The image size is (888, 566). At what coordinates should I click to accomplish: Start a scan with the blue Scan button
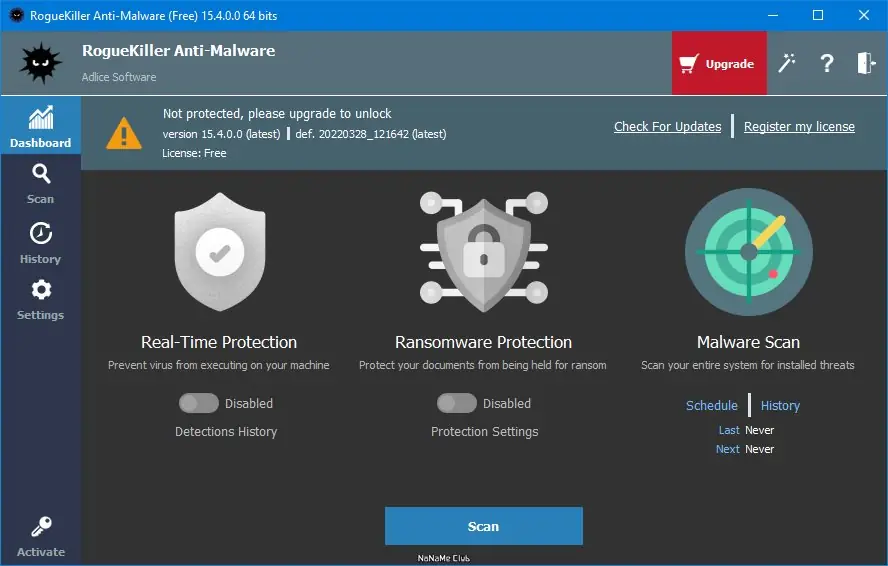pyautogui.click(x=483, y=526)
